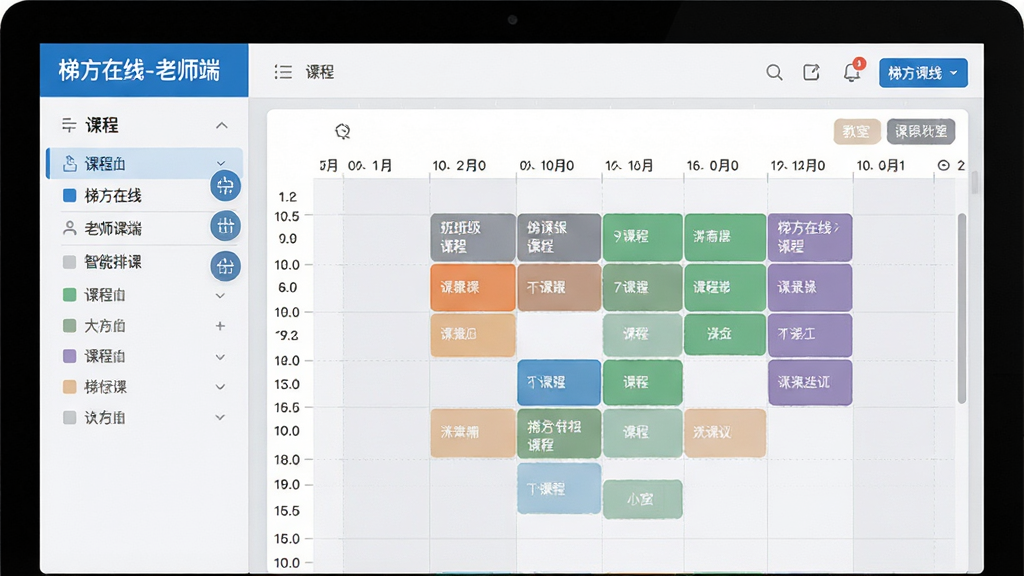Click the hand icon in highlighted sidebar row
The image size is (1024, 576).
pos(69,163)
